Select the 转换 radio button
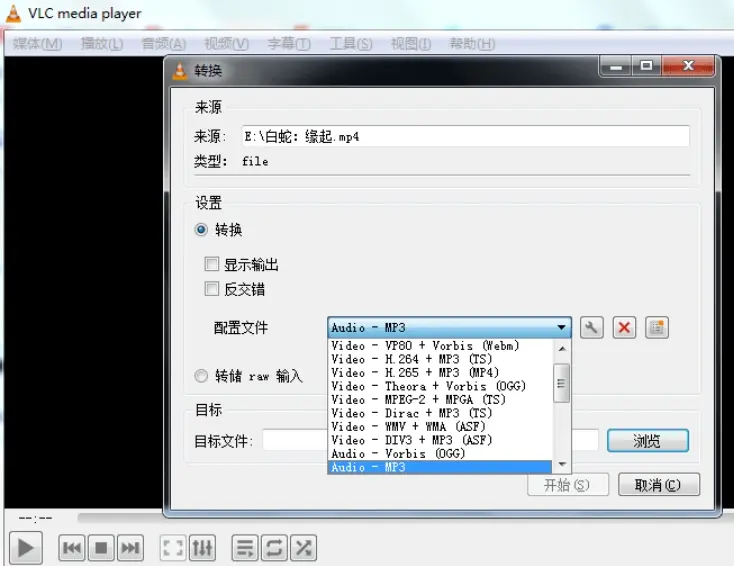Image resolution: width=734 pixels, height=566 pixels. point(201,230)
